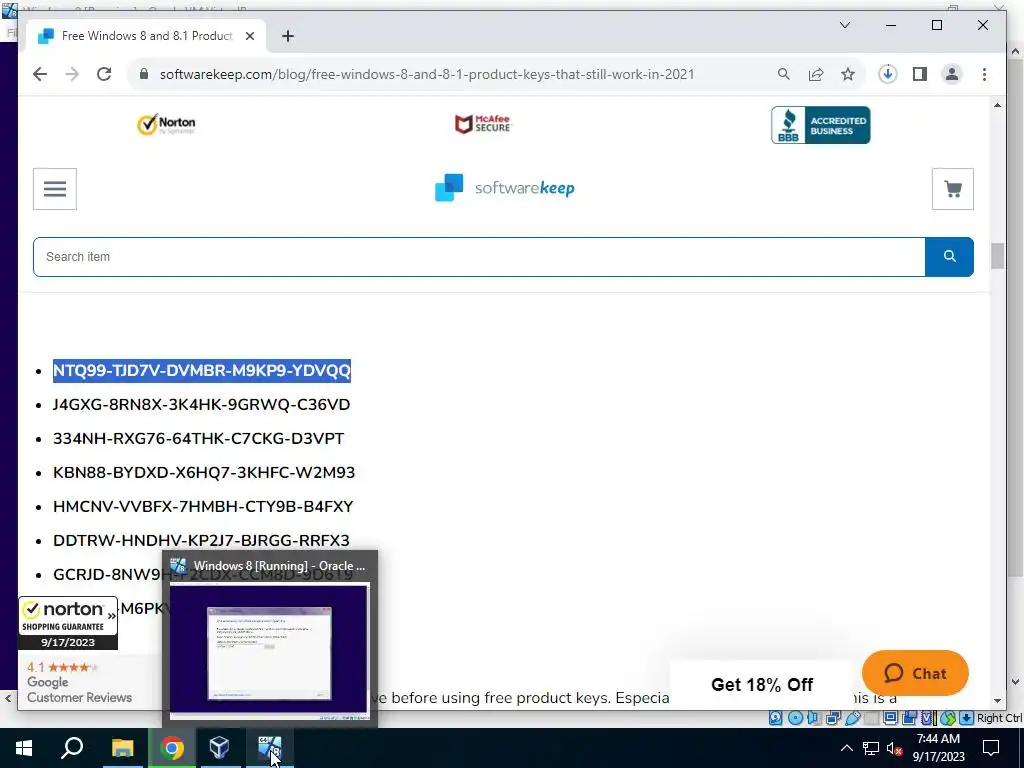This screenshot has width=1024, height=768.
Task: Show hidden system tray icons
Action: click(x=846, y=748)
